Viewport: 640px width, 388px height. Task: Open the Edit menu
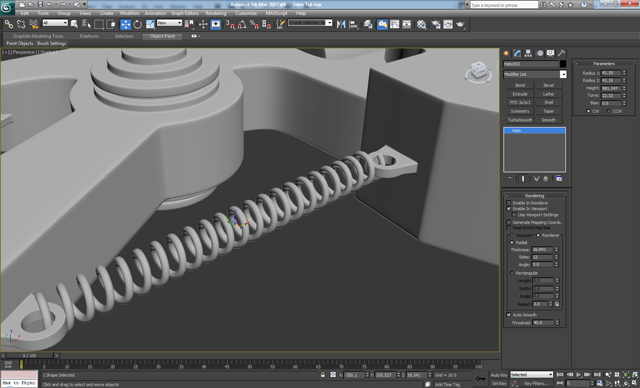(25, 13)
